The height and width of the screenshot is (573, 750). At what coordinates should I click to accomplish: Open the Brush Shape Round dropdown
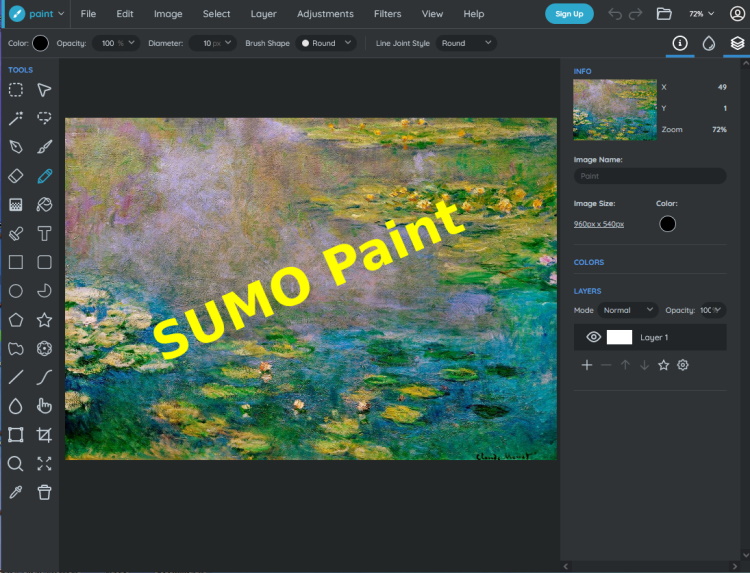(327, 43)
